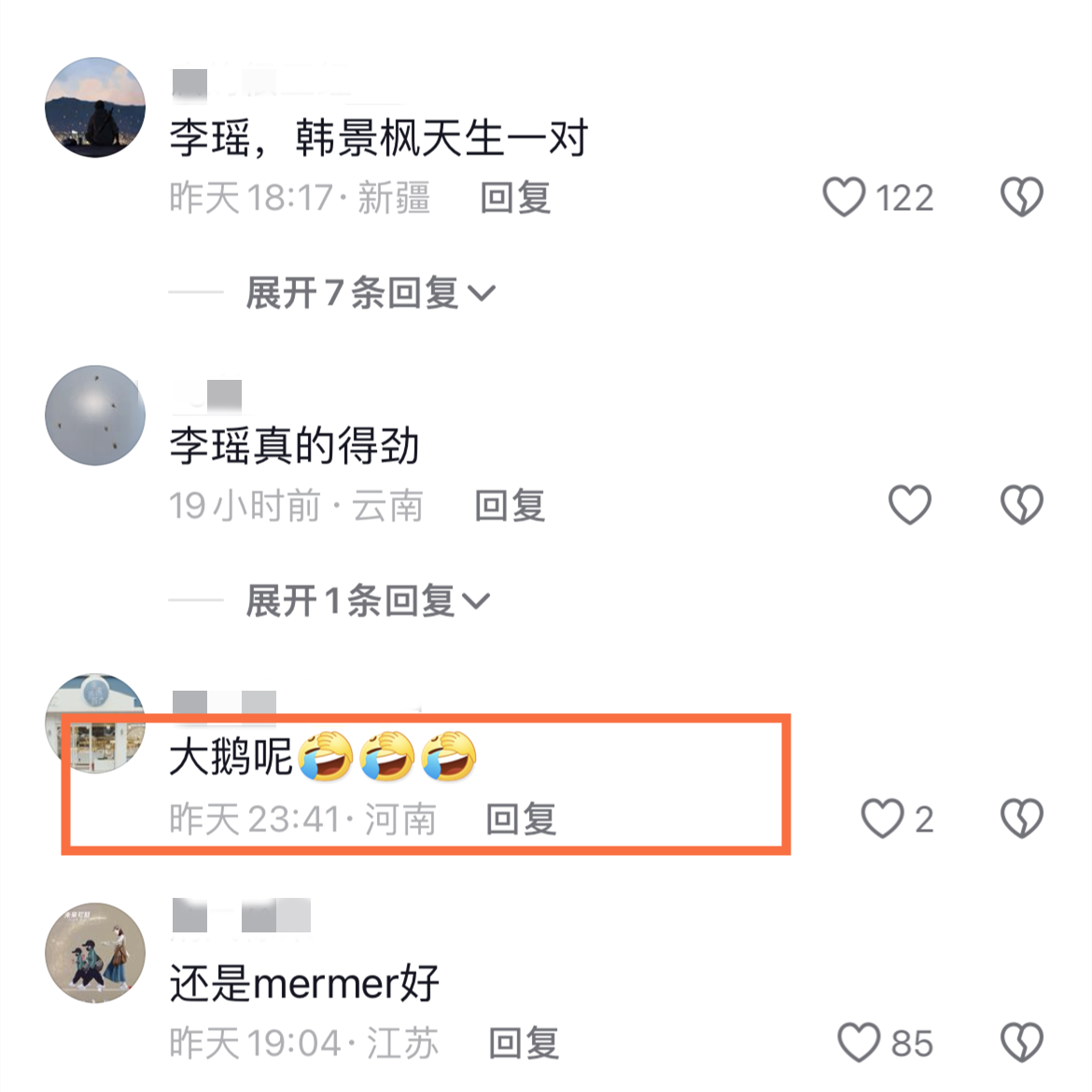The width and height of the screenshot is (1092, 1092).
Task: Reply to the Henan comment
Action: [x=521, y=819]
